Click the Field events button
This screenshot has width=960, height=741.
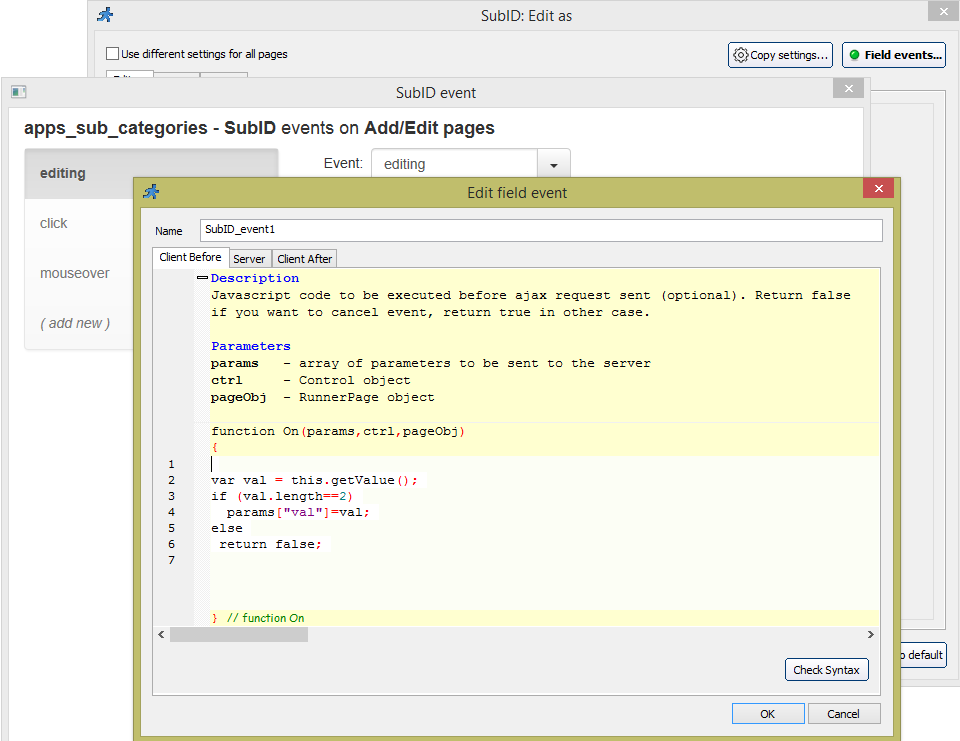point(893,55)
